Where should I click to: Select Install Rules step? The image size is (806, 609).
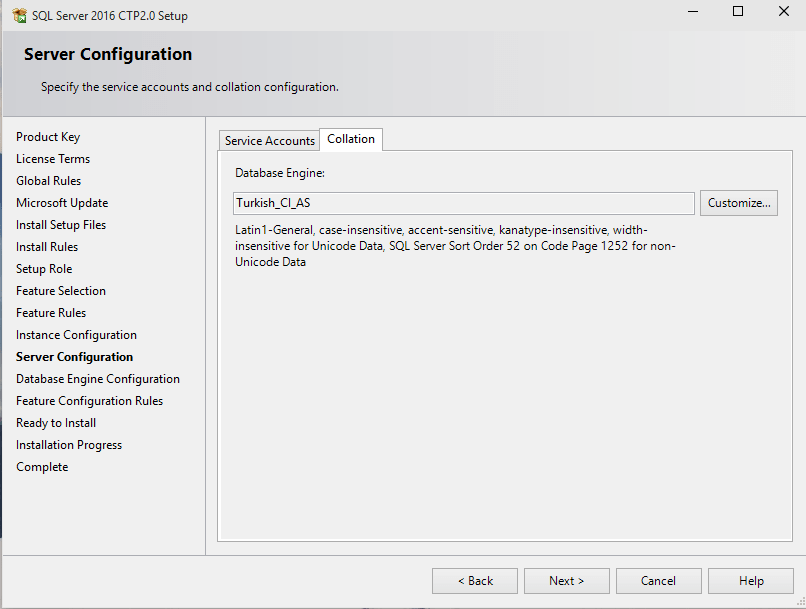point(47,247)
